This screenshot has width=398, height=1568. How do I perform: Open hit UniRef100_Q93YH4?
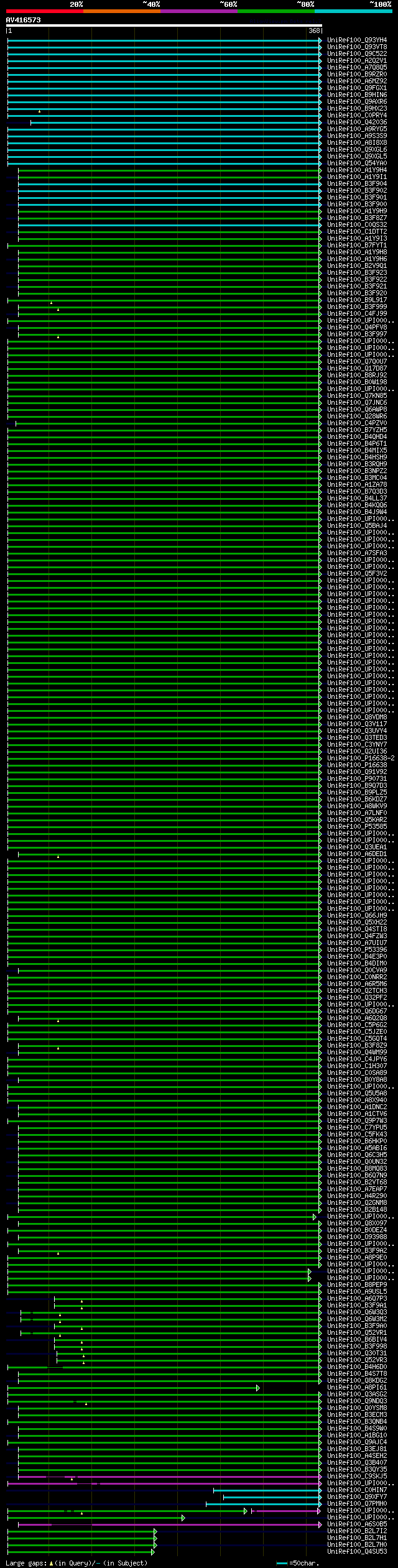(x=357, y=40)
